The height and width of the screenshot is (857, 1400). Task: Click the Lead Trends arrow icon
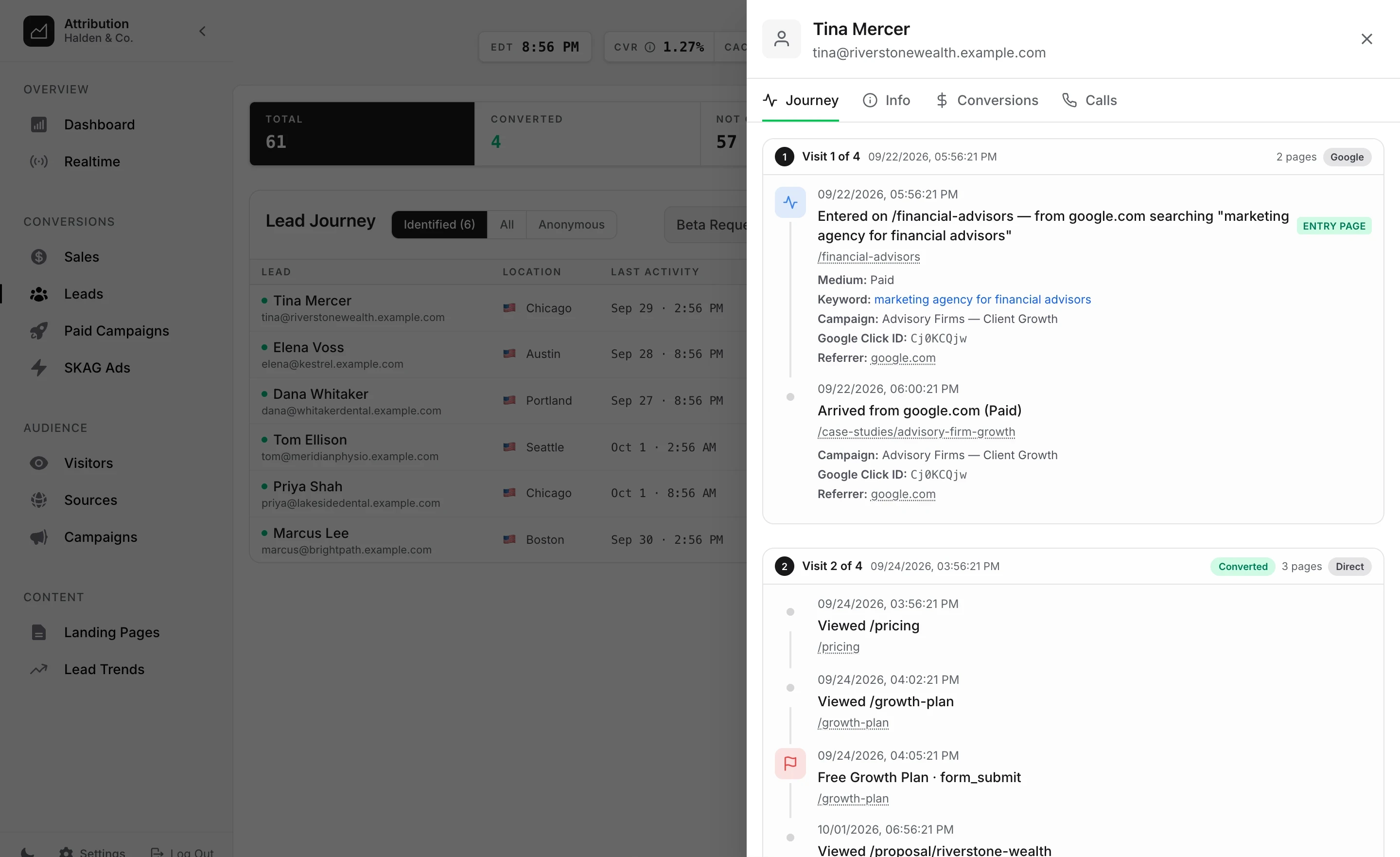(38, 669)
